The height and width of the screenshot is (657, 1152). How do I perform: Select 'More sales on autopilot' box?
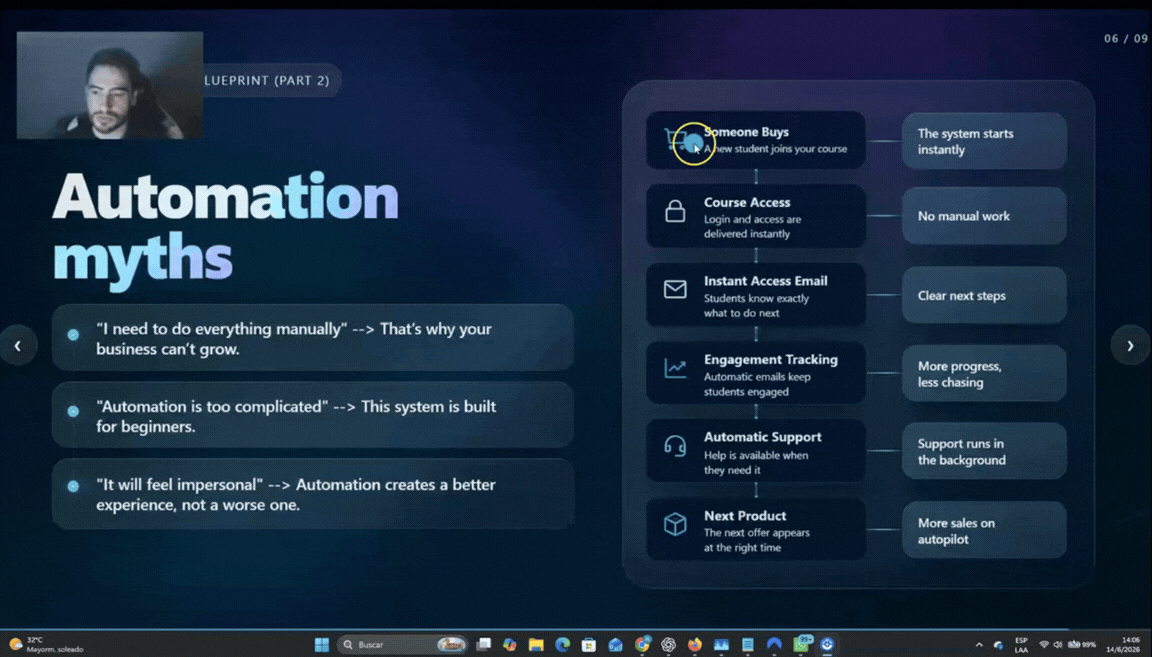pos(984,531)
